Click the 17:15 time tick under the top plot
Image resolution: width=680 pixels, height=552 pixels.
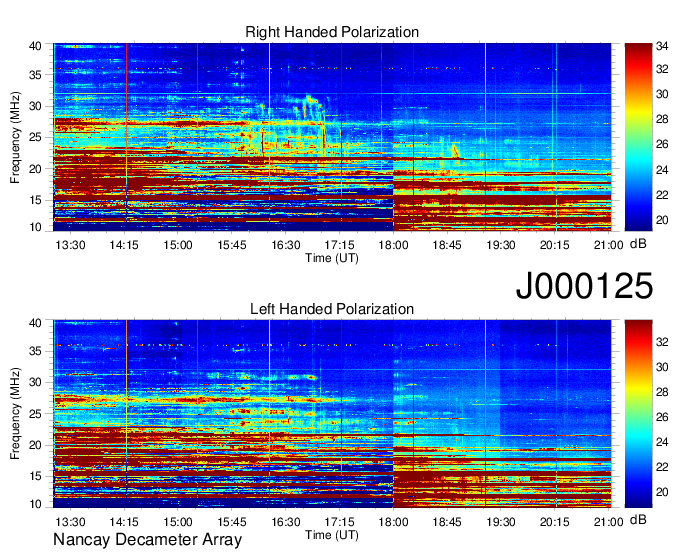coord(340,245)
